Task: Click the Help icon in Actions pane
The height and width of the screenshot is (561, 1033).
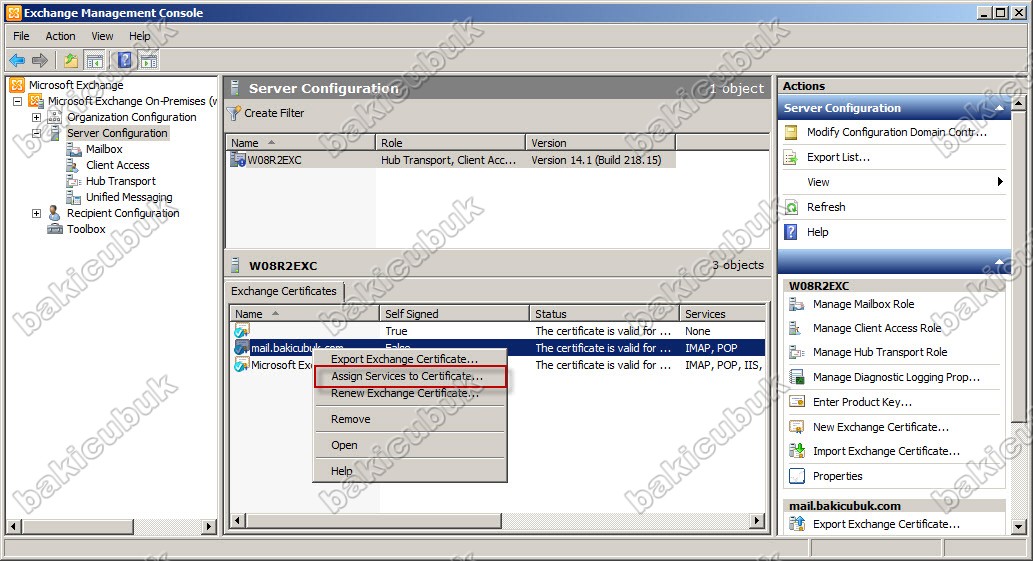Action: click(791, 232)
